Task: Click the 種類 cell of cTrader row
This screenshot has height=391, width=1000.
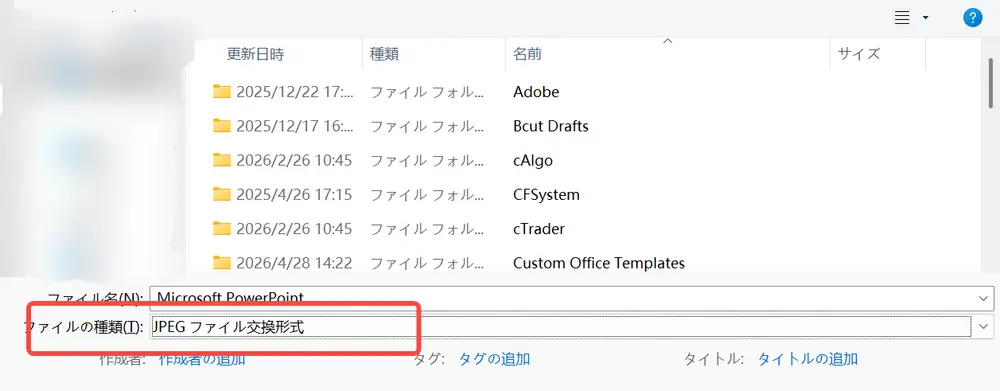Action: 427,229
